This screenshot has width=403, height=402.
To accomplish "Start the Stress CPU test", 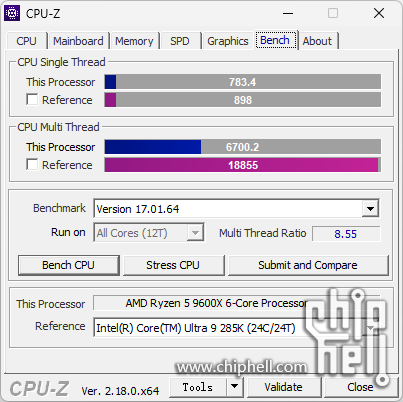I will coord(173,265).
